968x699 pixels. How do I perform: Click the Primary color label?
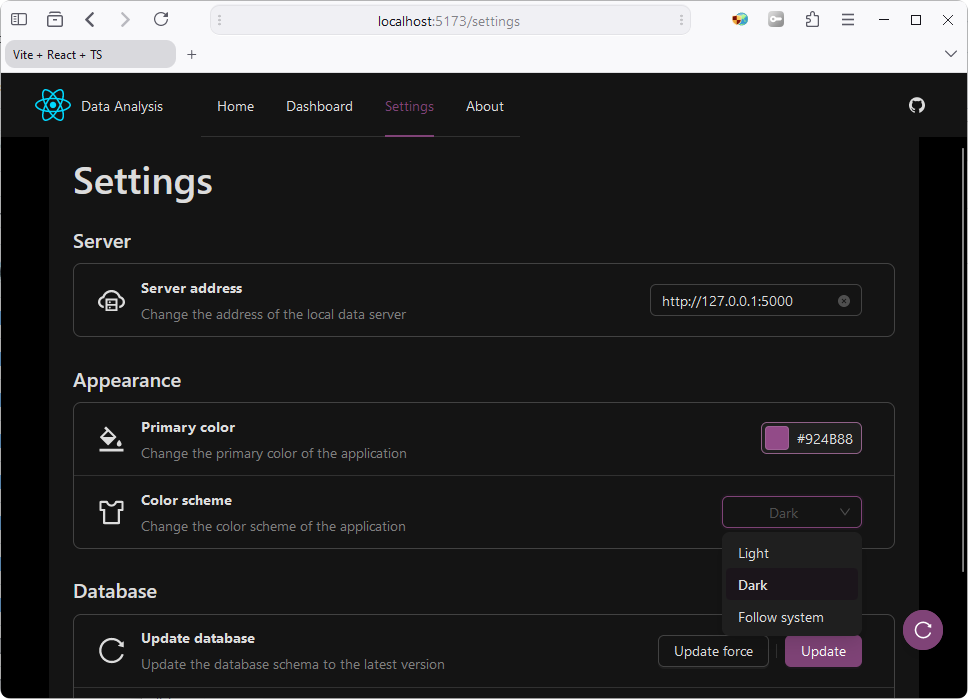coord(188,427)
